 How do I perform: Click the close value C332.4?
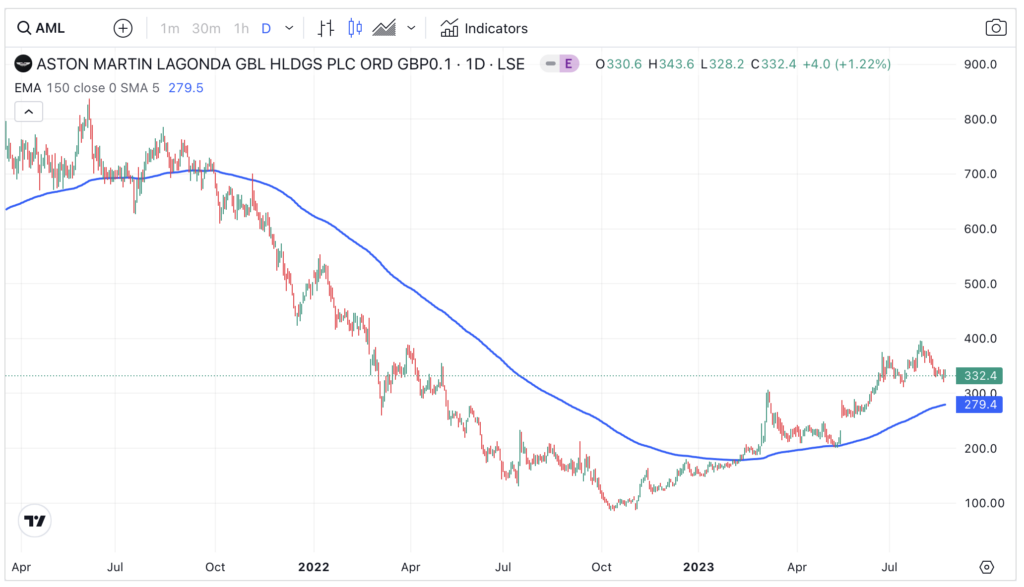pyautogui.click(x=773, y=64)
